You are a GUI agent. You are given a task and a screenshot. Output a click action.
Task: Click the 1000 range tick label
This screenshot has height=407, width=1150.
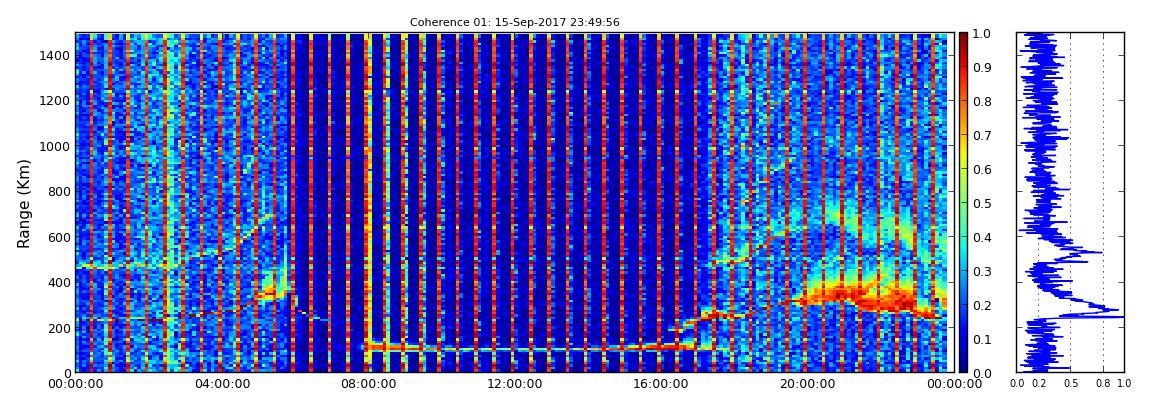[56, 146]
